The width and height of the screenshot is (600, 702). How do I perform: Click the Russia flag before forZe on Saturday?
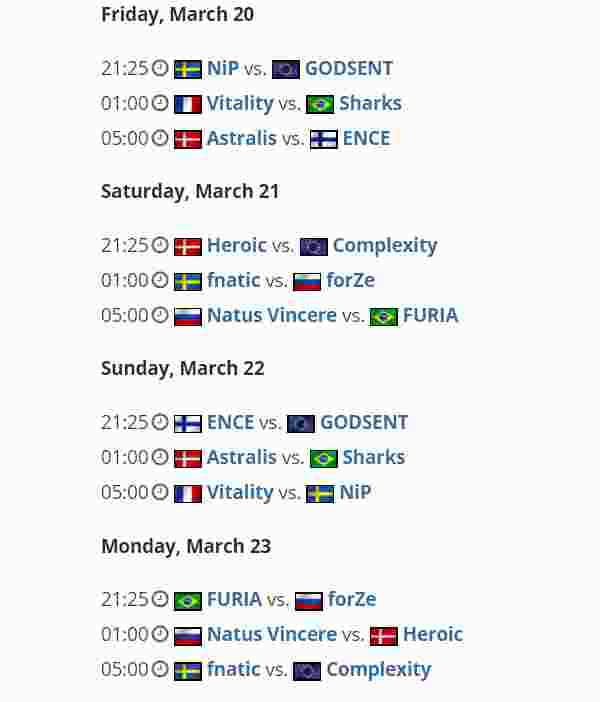307,282
